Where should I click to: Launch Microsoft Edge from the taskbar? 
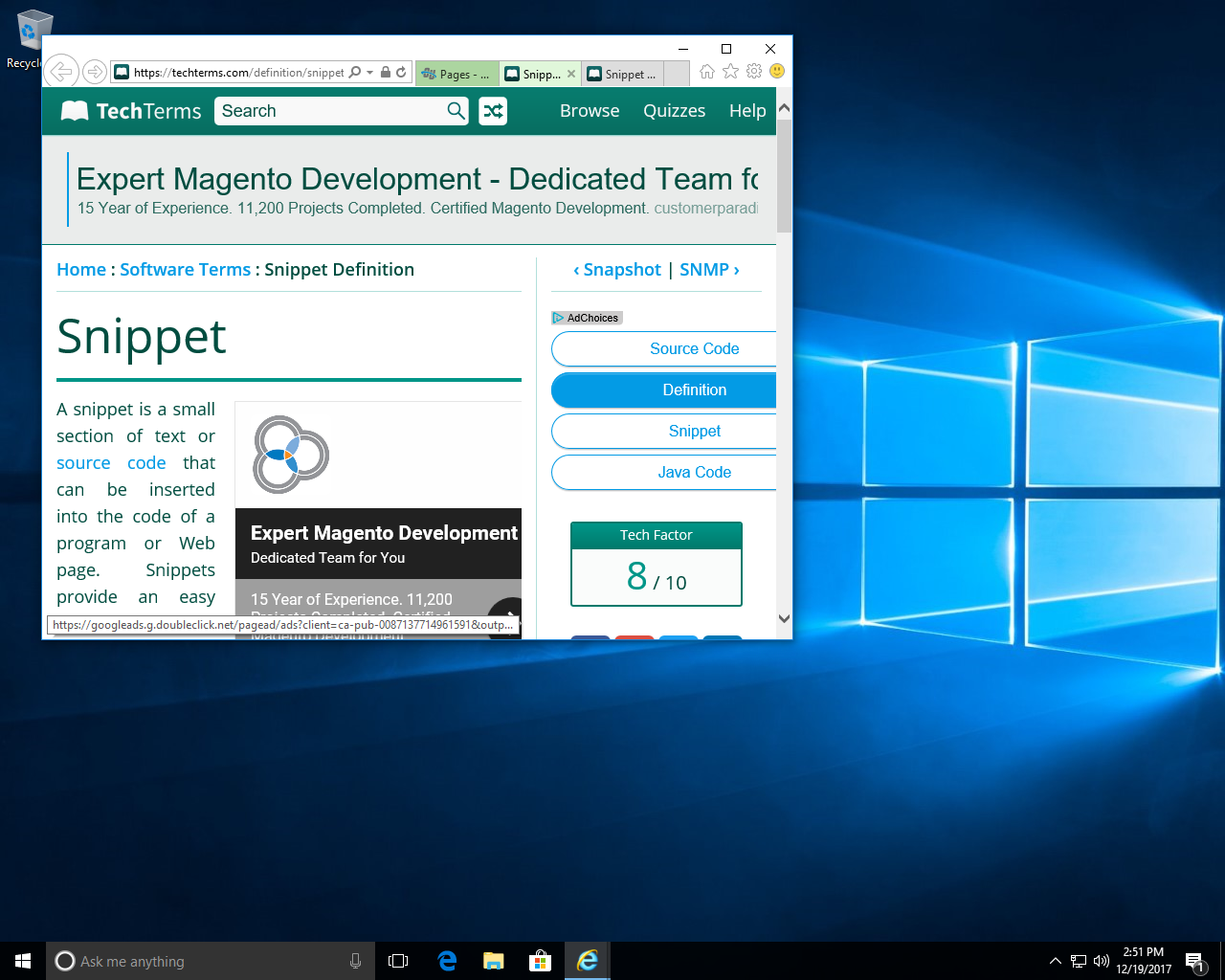pyautogui.click(x=447, y=961)
